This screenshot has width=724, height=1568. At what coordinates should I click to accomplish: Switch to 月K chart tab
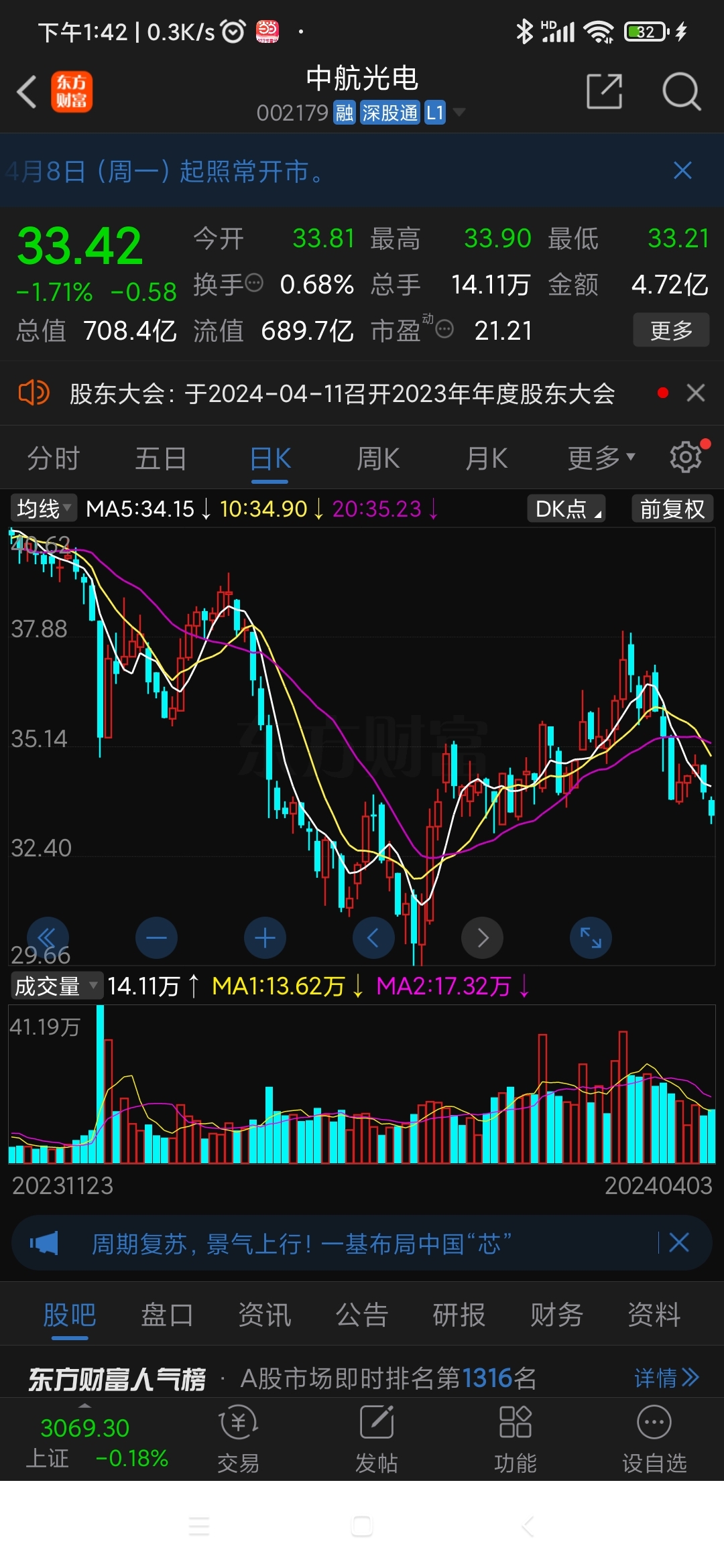(x=487, y=459)
